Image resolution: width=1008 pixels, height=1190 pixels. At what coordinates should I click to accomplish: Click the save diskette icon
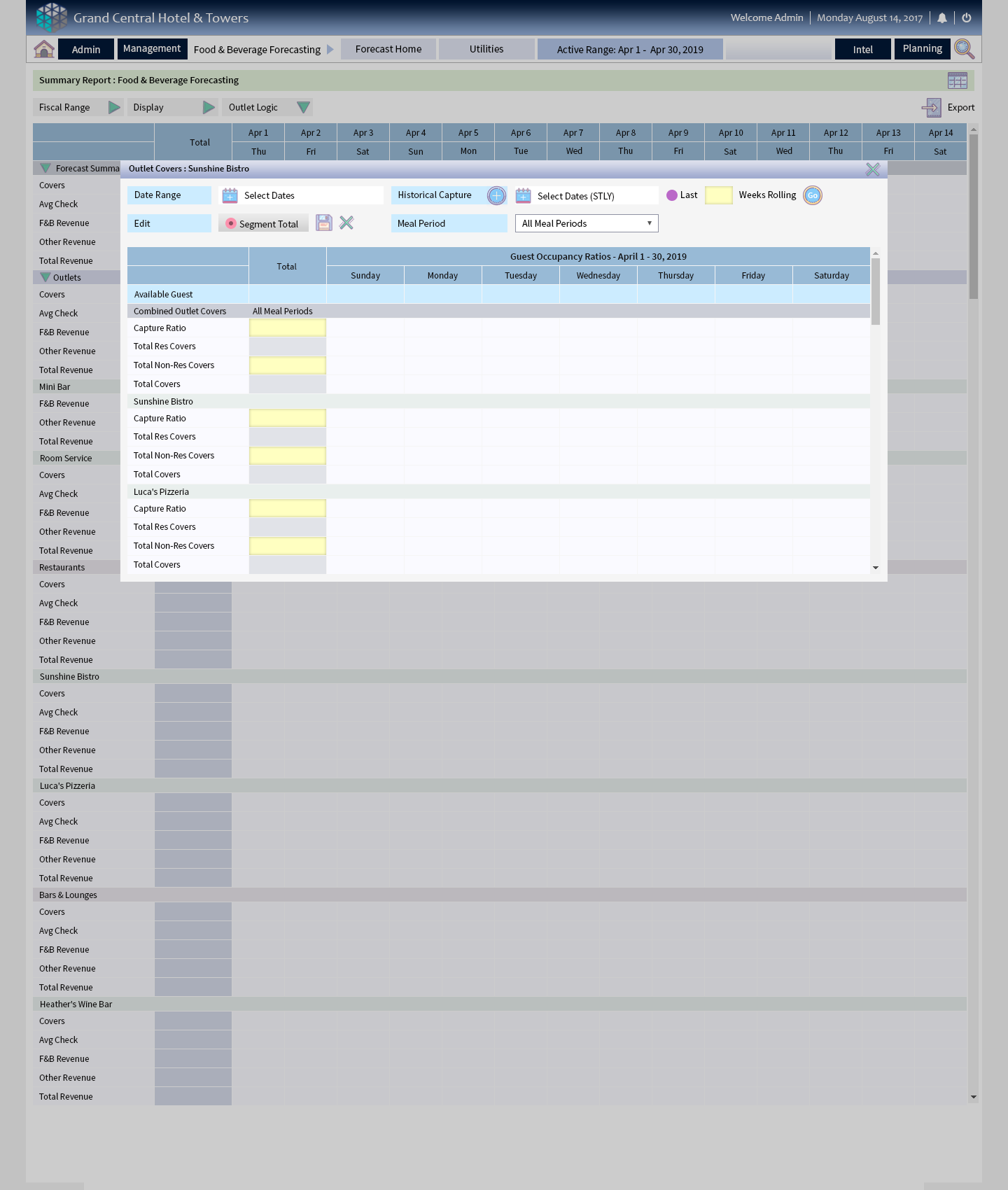point(324,223)
